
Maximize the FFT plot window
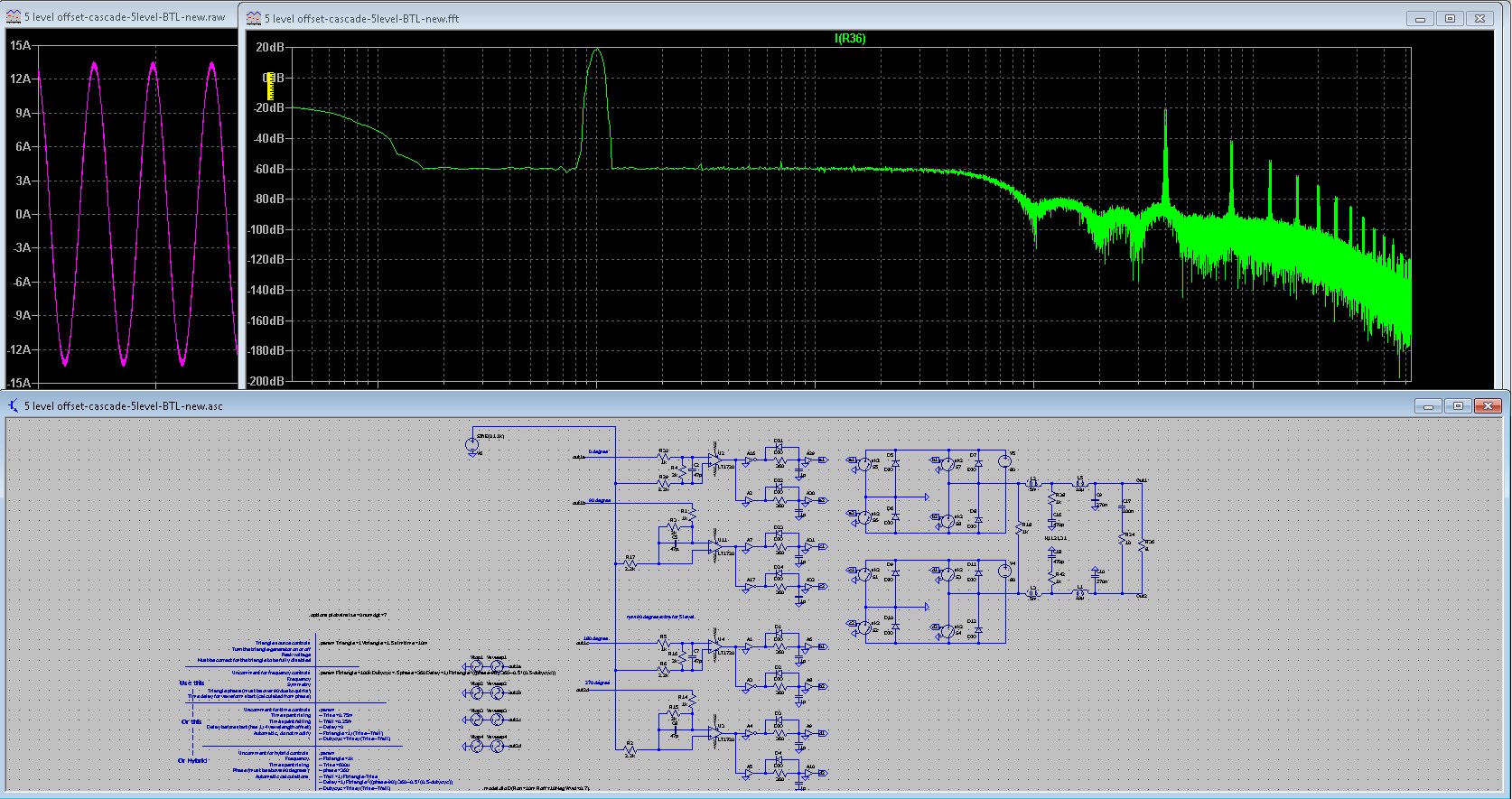click(x=1451, y=18)
